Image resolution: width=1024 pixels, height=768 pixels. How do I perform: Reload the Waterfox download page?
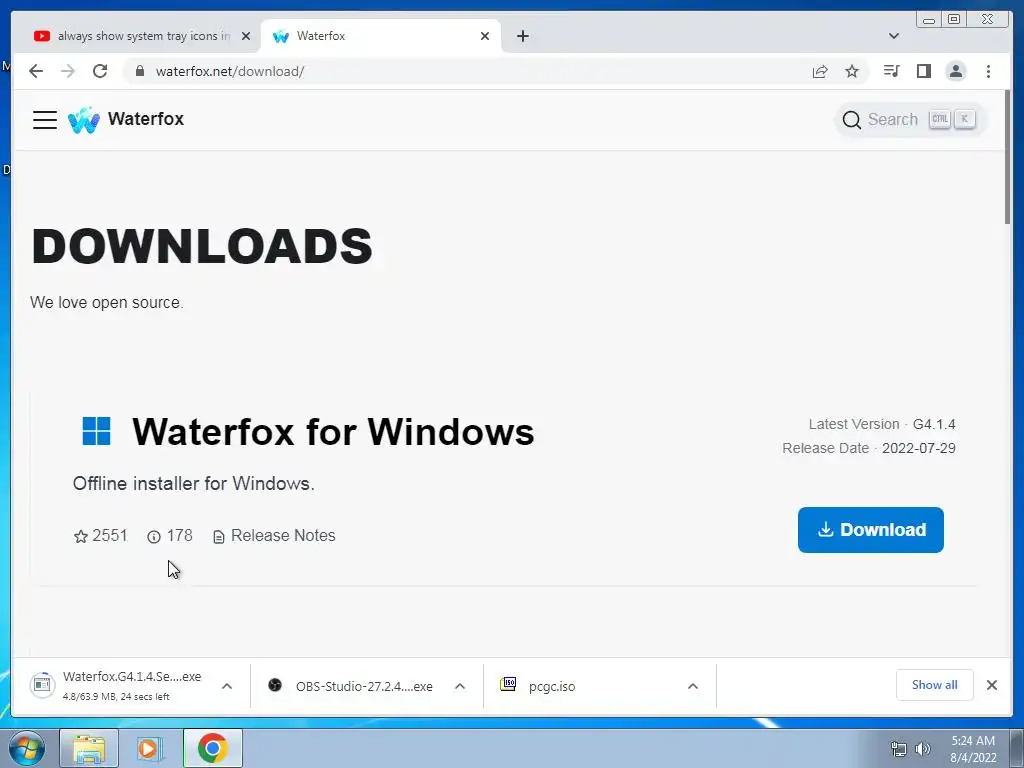100,71
